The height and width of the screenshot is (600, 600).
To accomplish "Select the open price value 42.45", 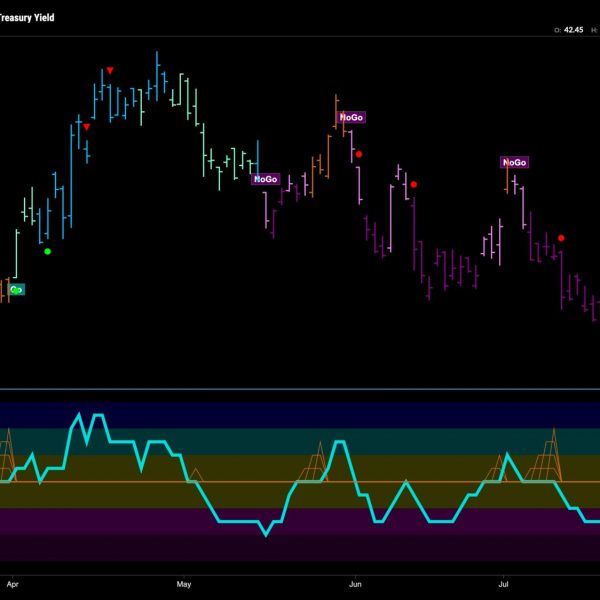I will tap(574, 30).
